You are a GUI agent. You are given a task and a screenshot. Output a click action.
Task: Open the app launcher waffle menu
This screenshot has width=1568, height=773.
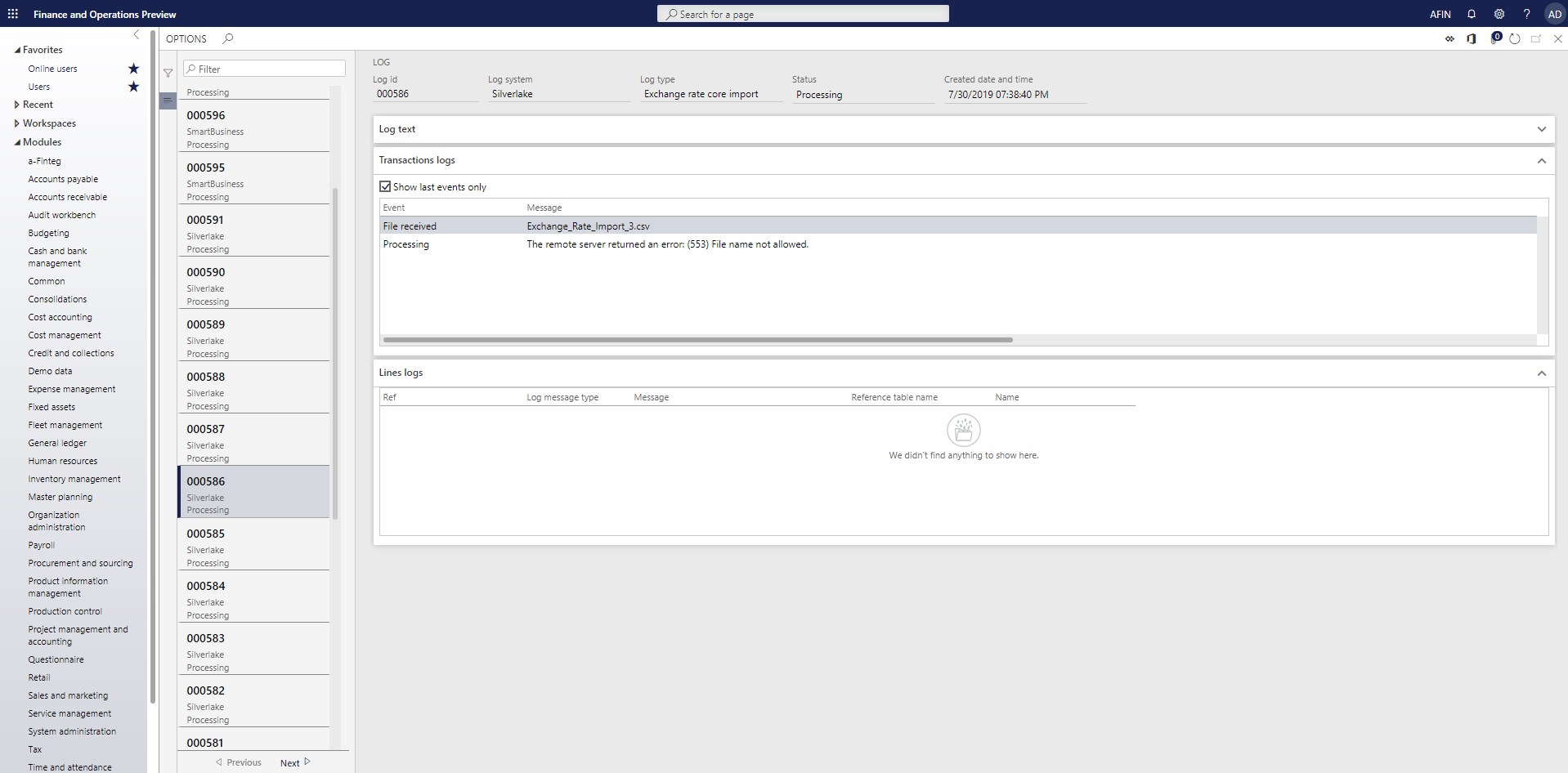(13, 14)
